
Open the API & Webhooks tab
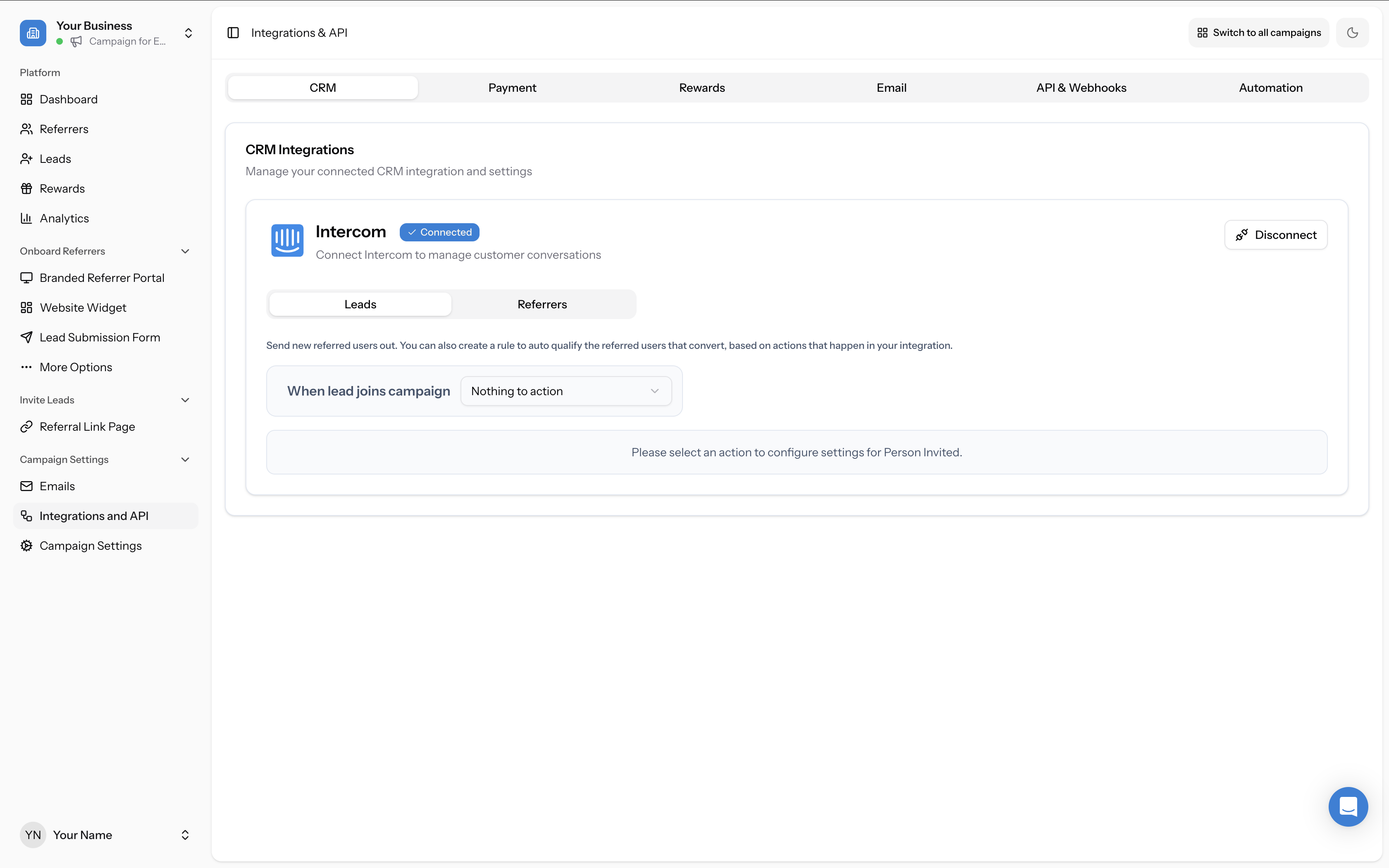tap(1081, 87)
